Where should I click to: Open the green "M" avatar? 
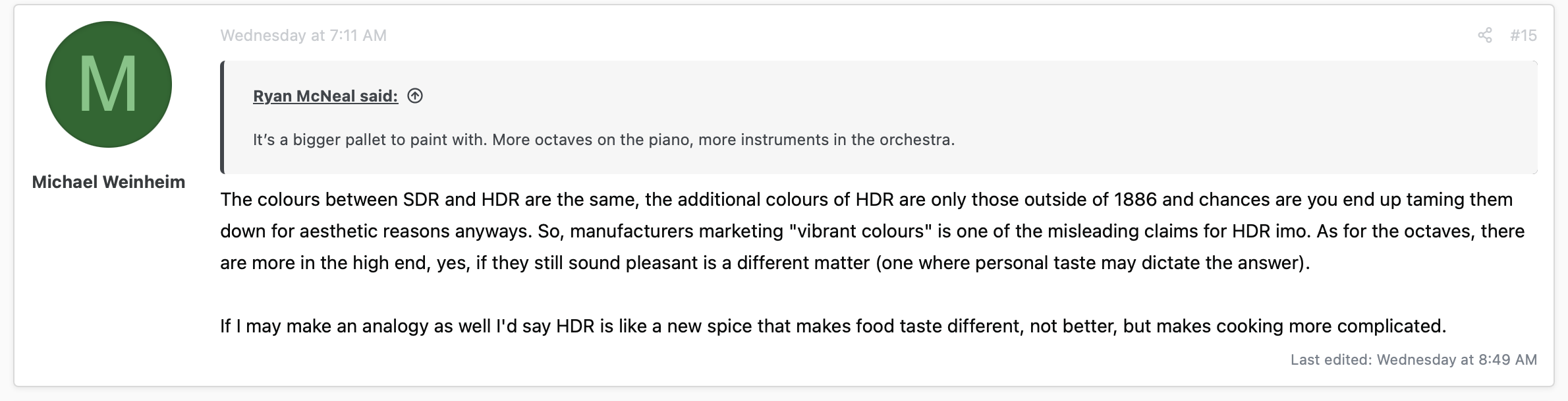[x=109, y=84]
